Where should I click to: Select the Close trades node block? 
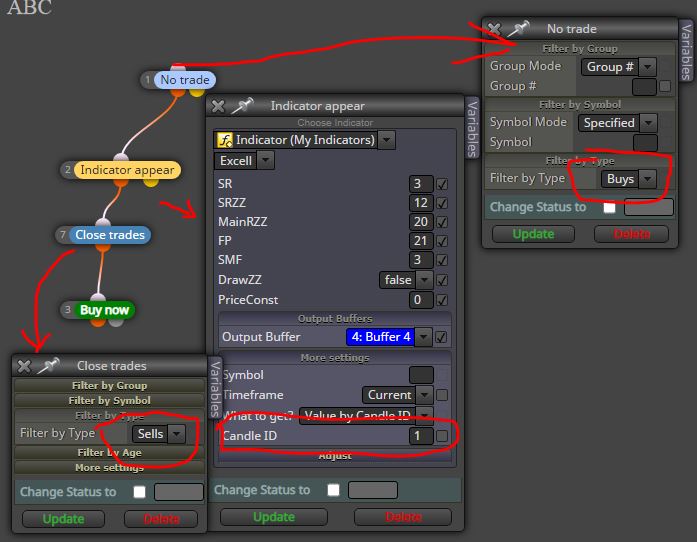(x=110, y=235)
